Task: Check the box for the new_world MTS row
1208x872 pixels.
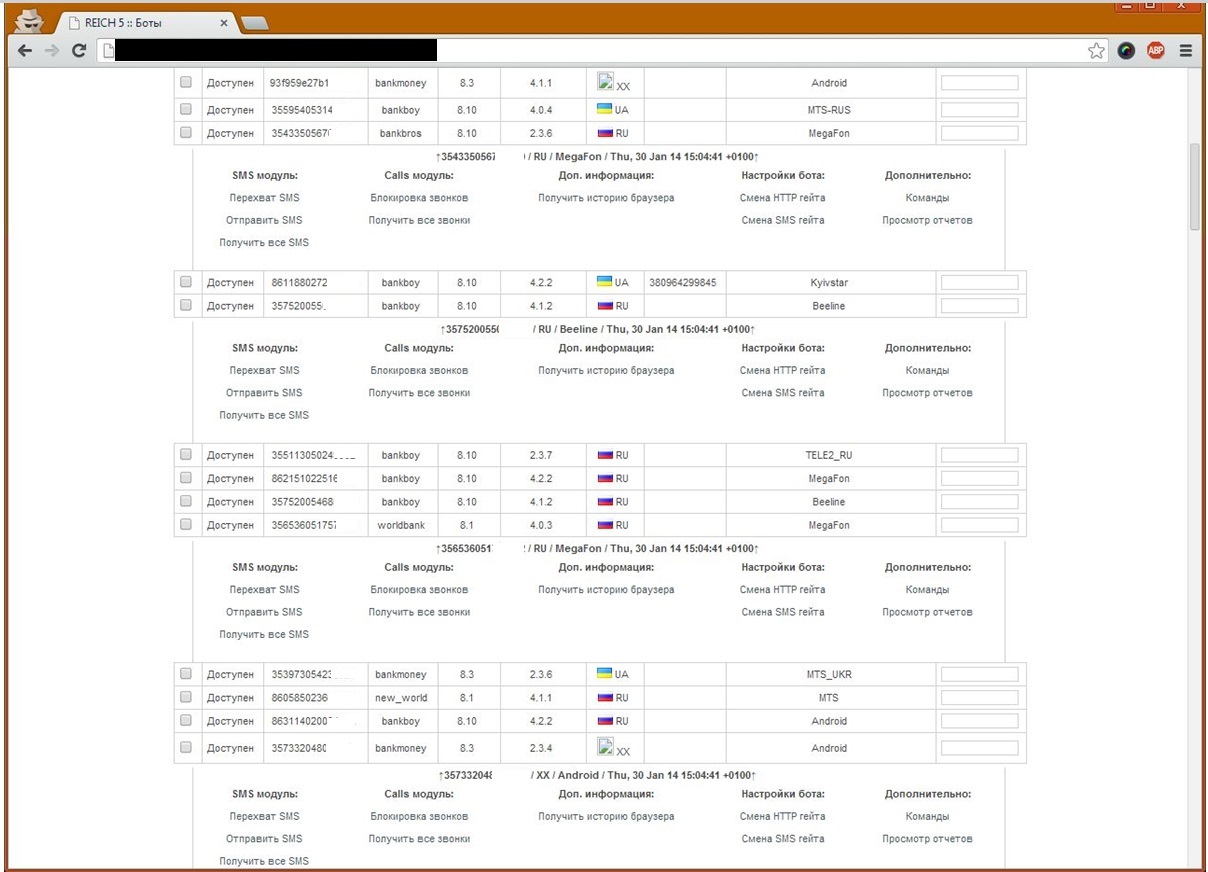Action: point(186,697)
